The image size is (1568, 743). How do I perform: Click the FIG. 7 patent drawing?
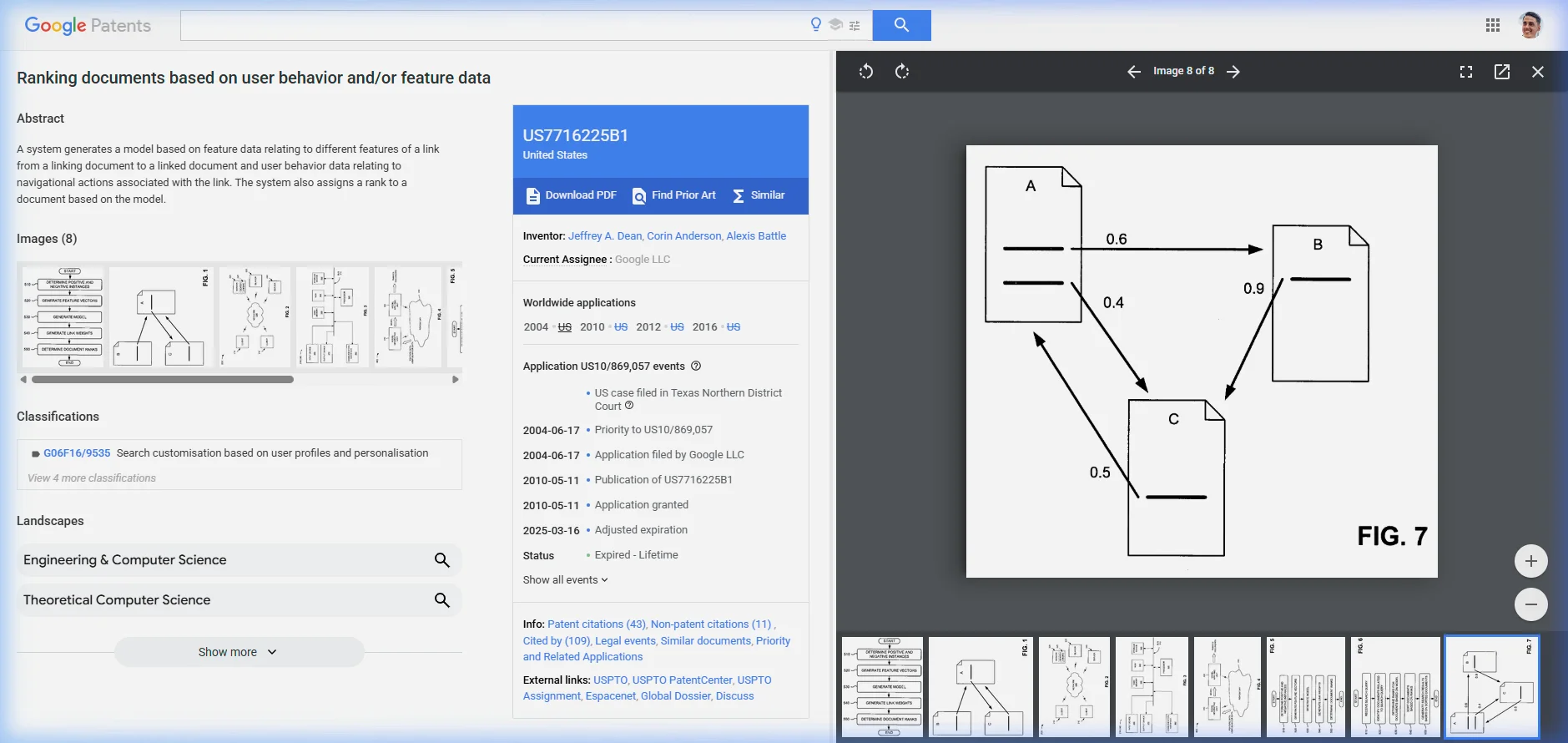pyautogui.click(x=1202, y=361)
